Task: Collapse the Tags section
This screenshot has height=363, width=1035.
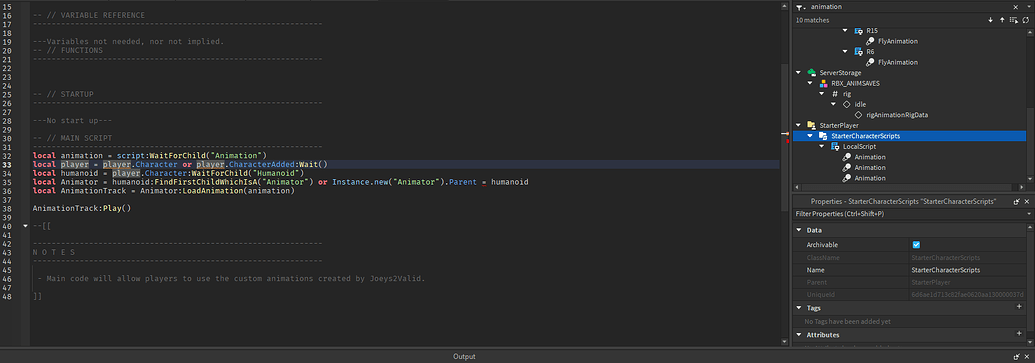Action: coord(799,308)
